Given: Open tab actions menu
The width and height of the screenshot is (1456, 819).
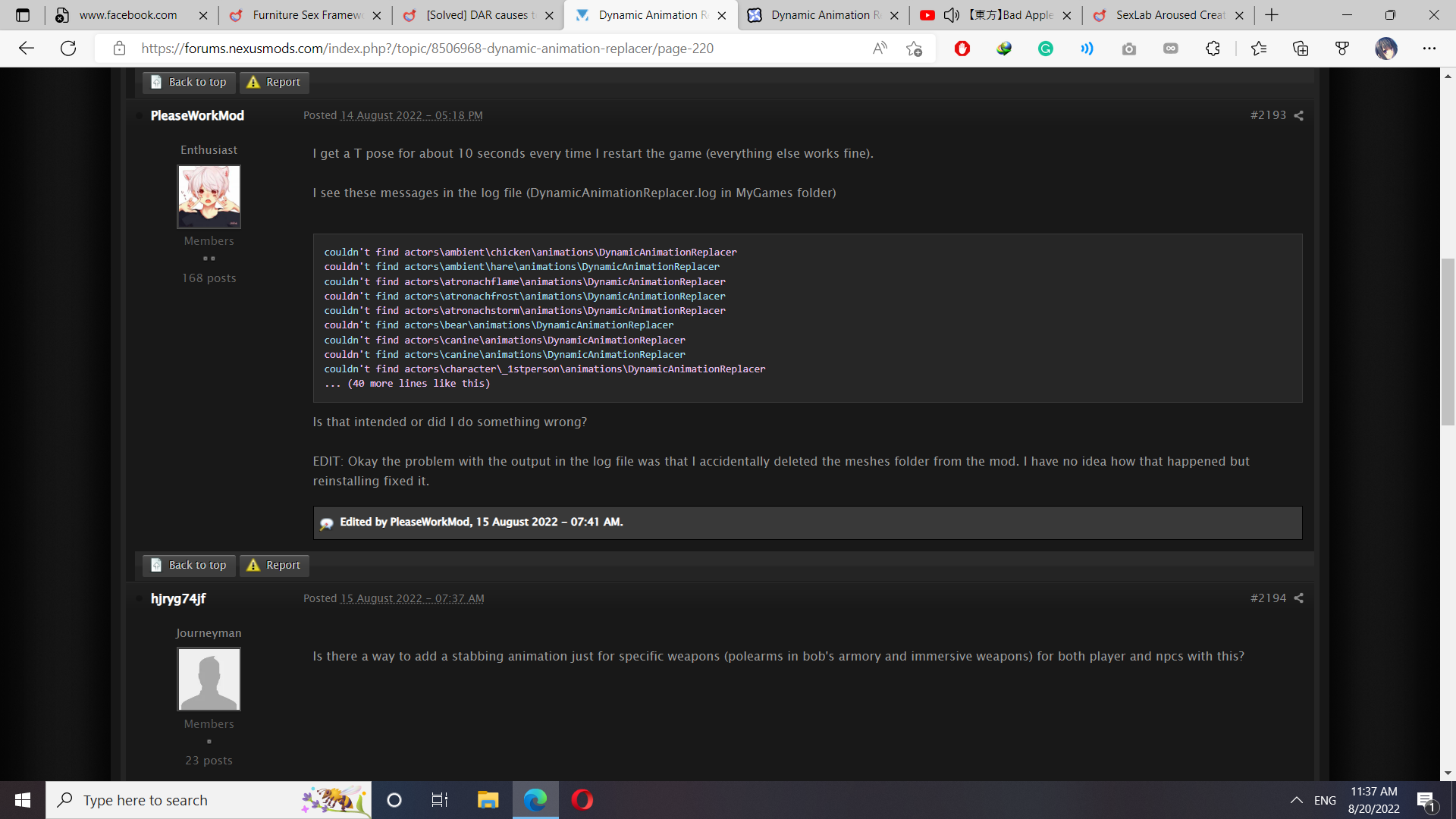Looking at the screenshot, I should [23, 15].
